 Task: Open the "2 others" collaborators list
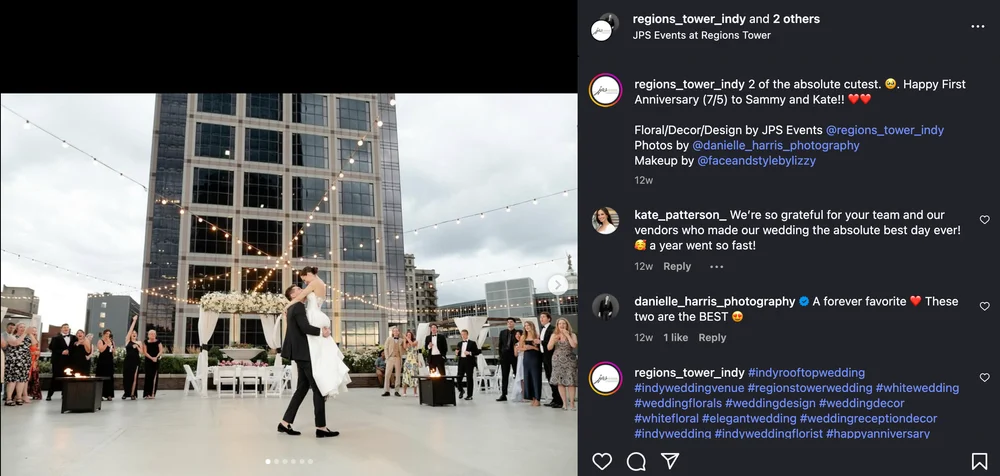click(x=795, y=19)
